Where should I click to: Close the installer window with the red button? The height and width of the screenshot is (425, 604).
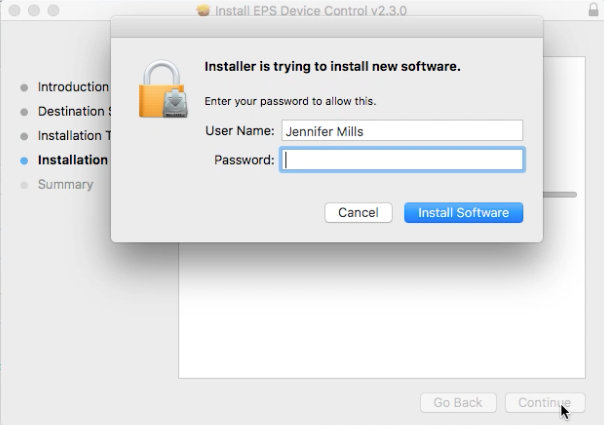pos(13,10)
